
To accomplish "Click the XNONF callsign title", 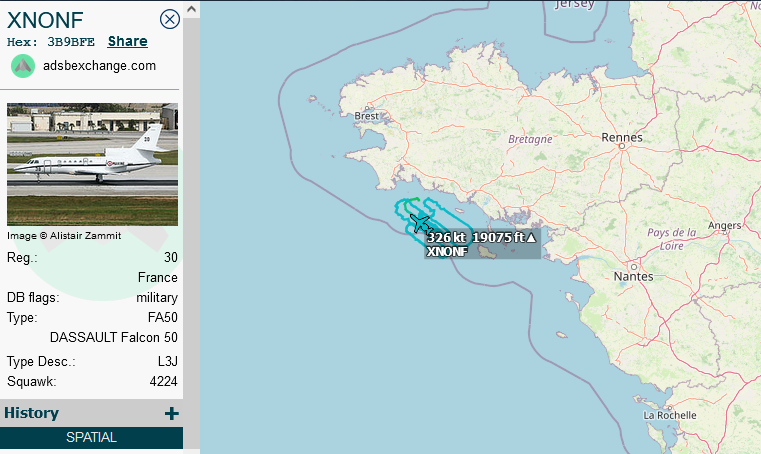I will point(45,20).
